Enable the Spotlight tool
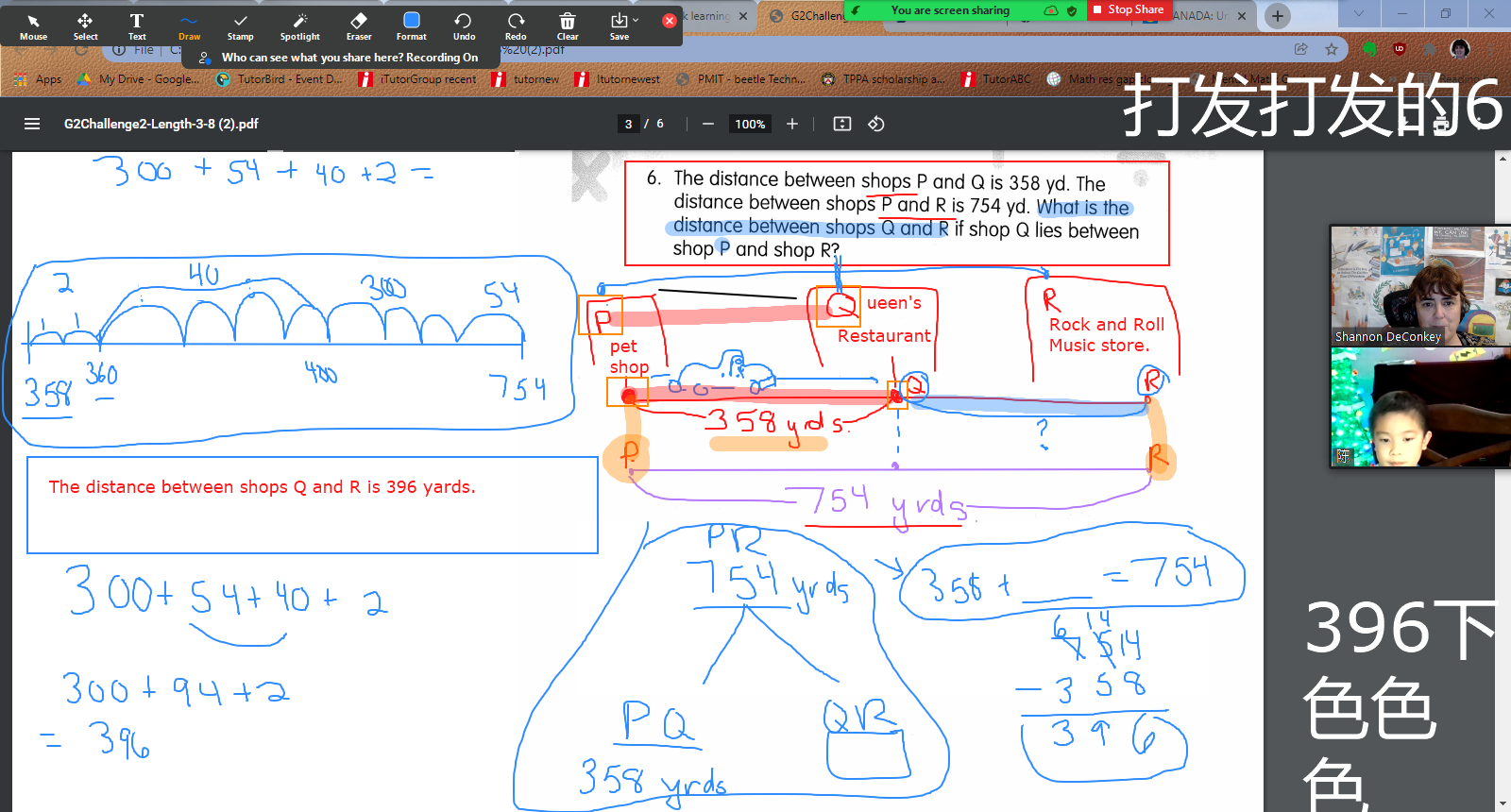Image resolution: width=1511 pixels, height=812 pixels. point(300,26)
